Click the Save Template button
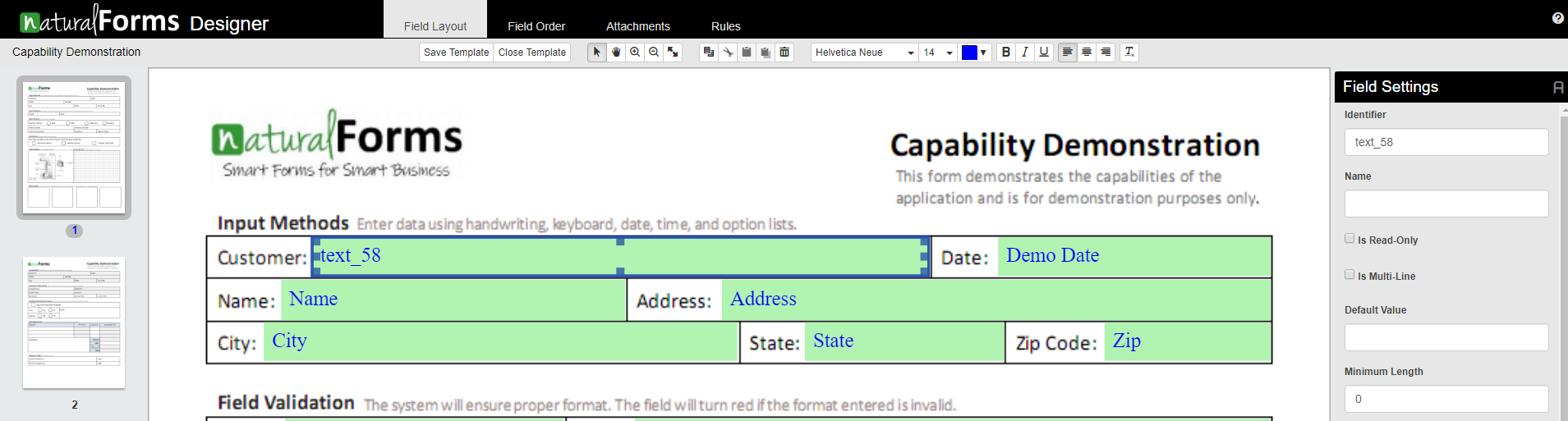 pyautogui.click(x=457, y=52)
